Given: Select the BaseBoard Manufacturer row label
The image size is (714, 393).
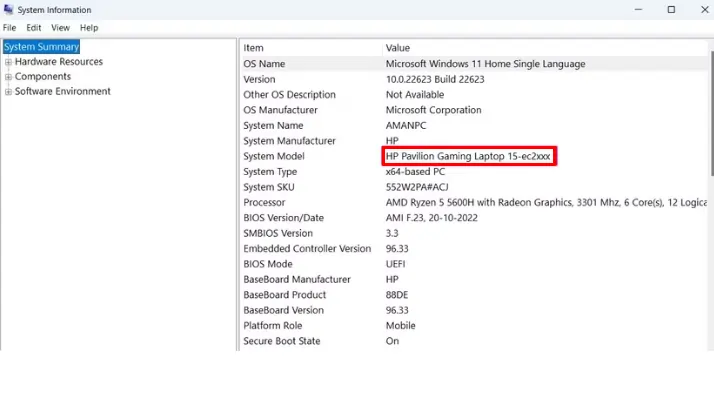Looking at the screenshot, I should [x=297, y=280].
